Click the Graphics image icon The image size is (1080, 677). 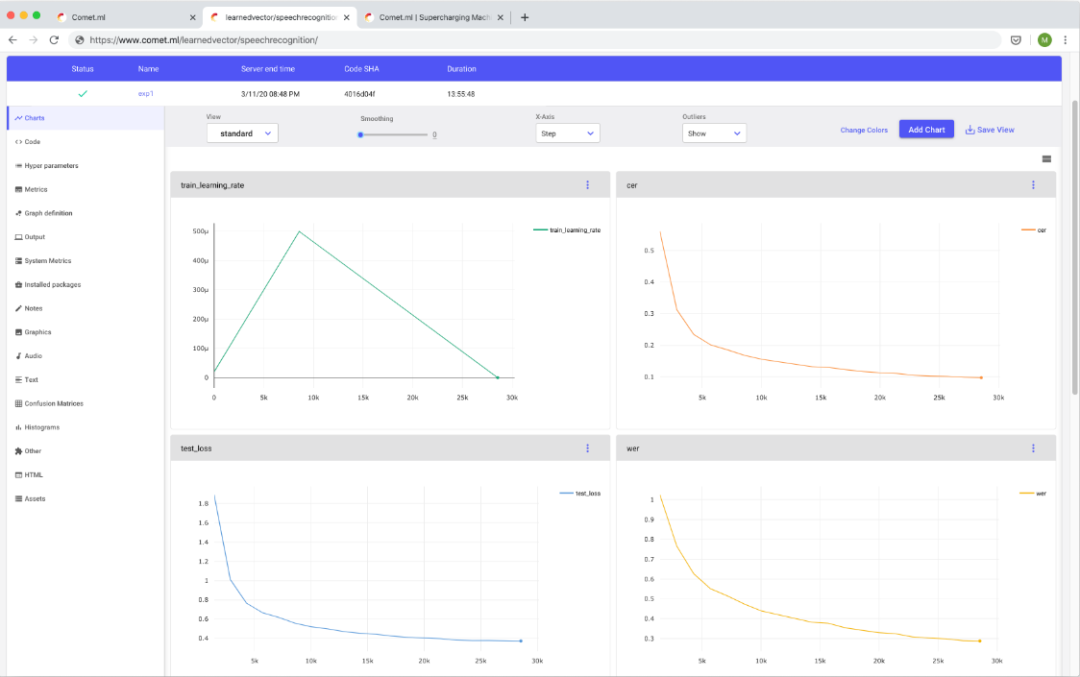click(x=19, y=332)
